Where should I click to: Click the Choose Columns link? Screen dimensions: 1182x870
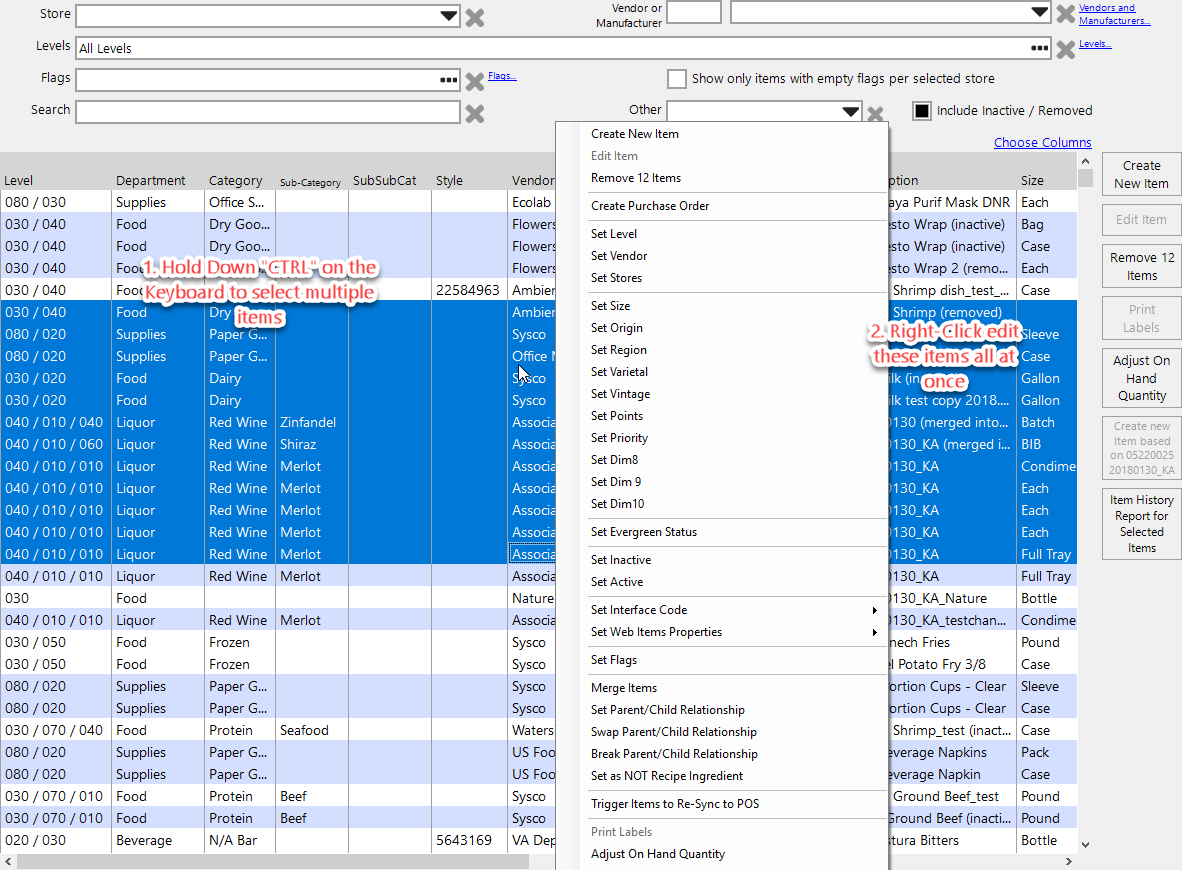click(x=1042, y=143)
